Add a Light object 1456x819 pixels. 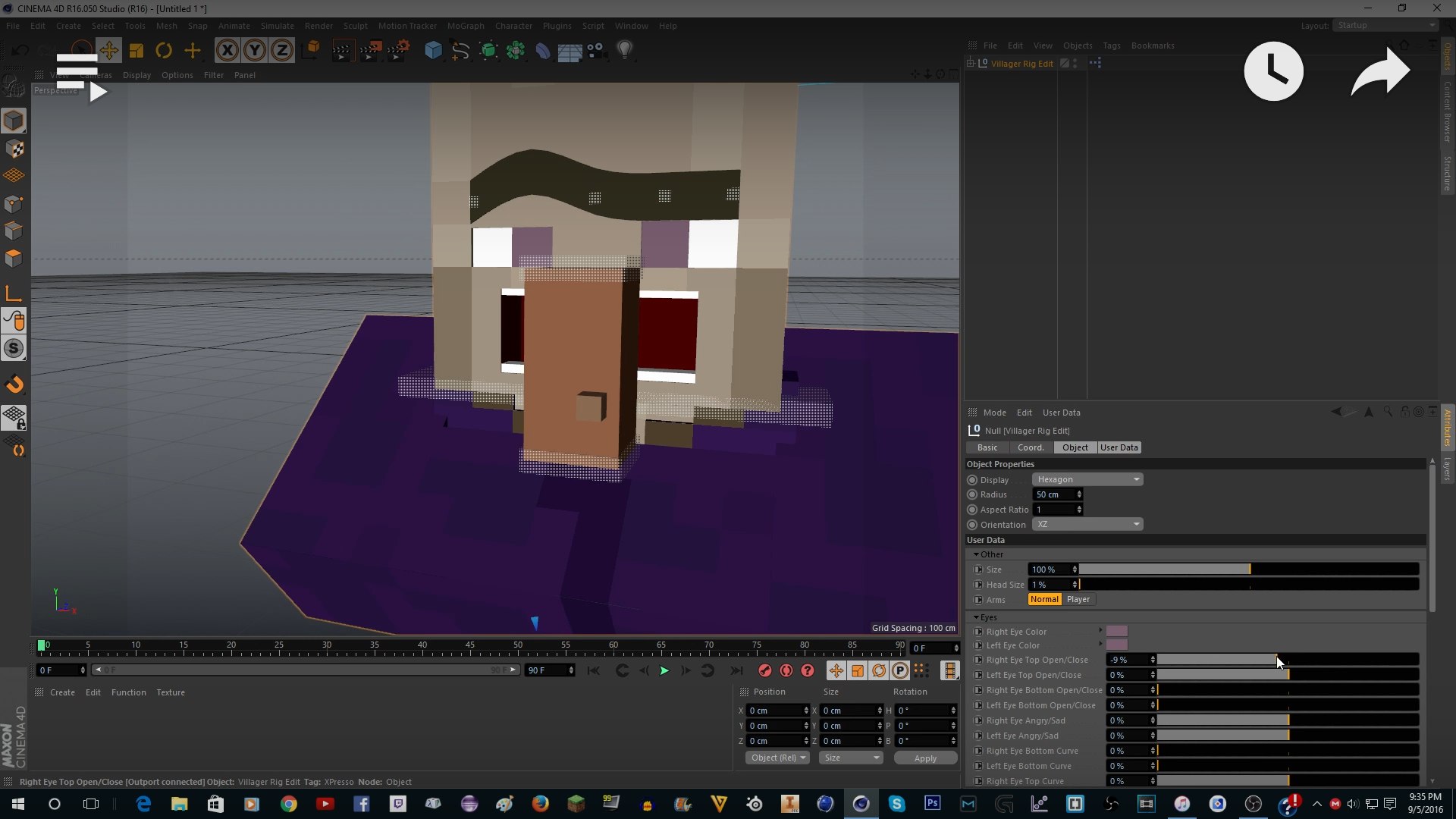[x=625, y=51]
